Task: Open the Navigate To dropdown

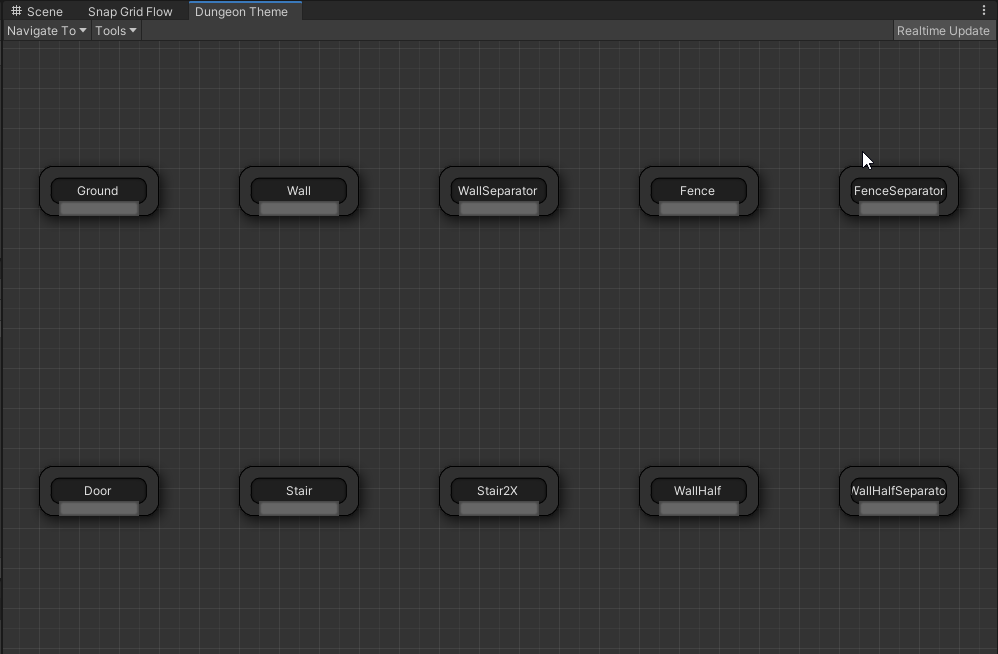Action: pyautogui.click(x=46, y=31)
